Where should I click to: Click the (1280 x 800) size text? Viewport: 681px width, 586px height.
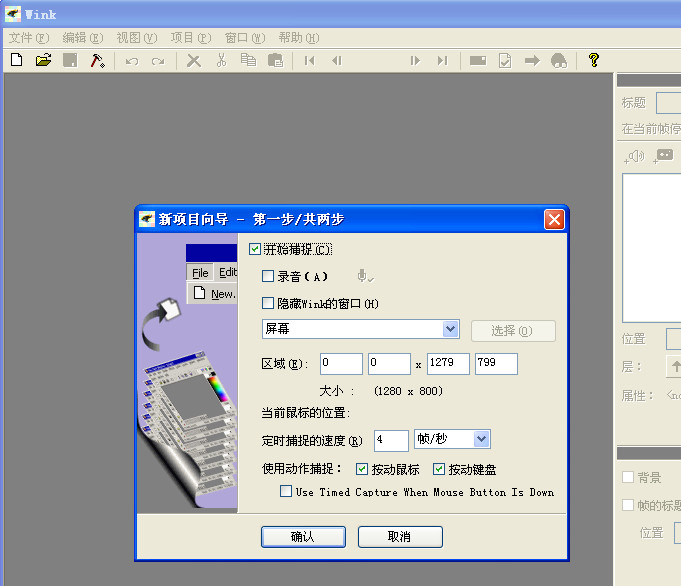coord(408,391)
